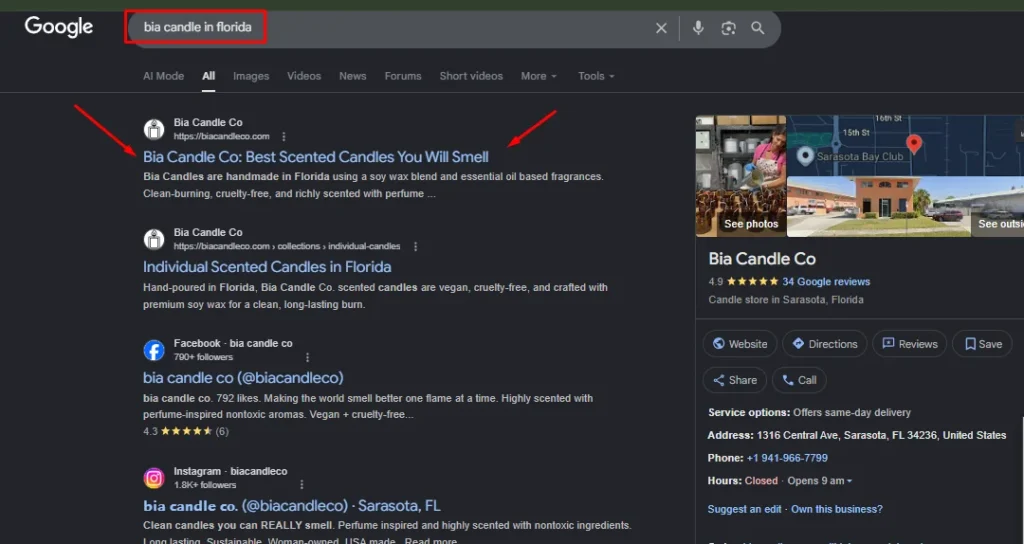Viewport: 1024px width, 544px height.
Task: Start voice search with microphone icon
Action: click(698, 28)
